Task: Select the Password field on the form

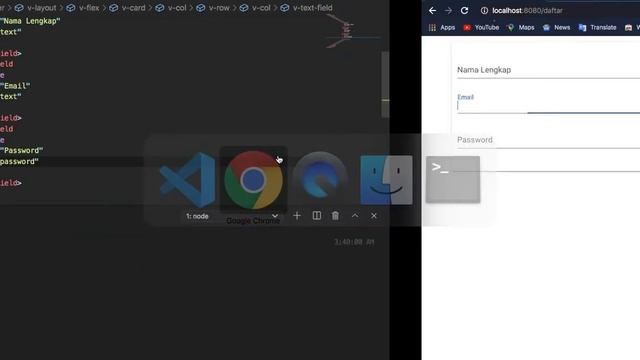Action: pyautogui.click(x=548, y=140)
